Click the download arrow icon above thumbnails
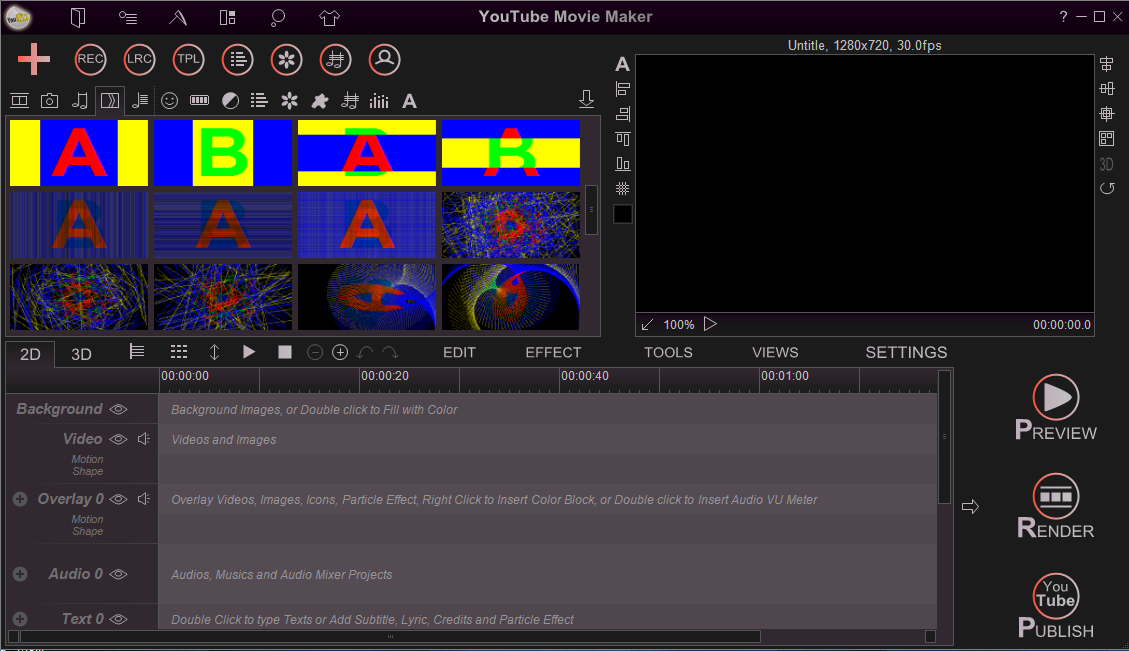The height and width of the screenshot is (651, 1129). click(586, 99)
